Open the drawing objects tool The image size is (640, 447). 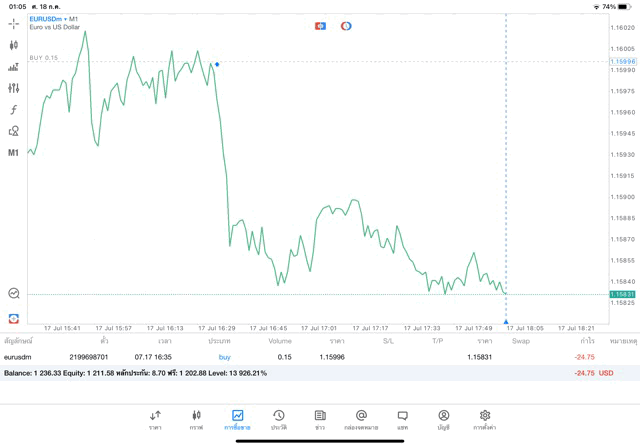pos(14,131)
